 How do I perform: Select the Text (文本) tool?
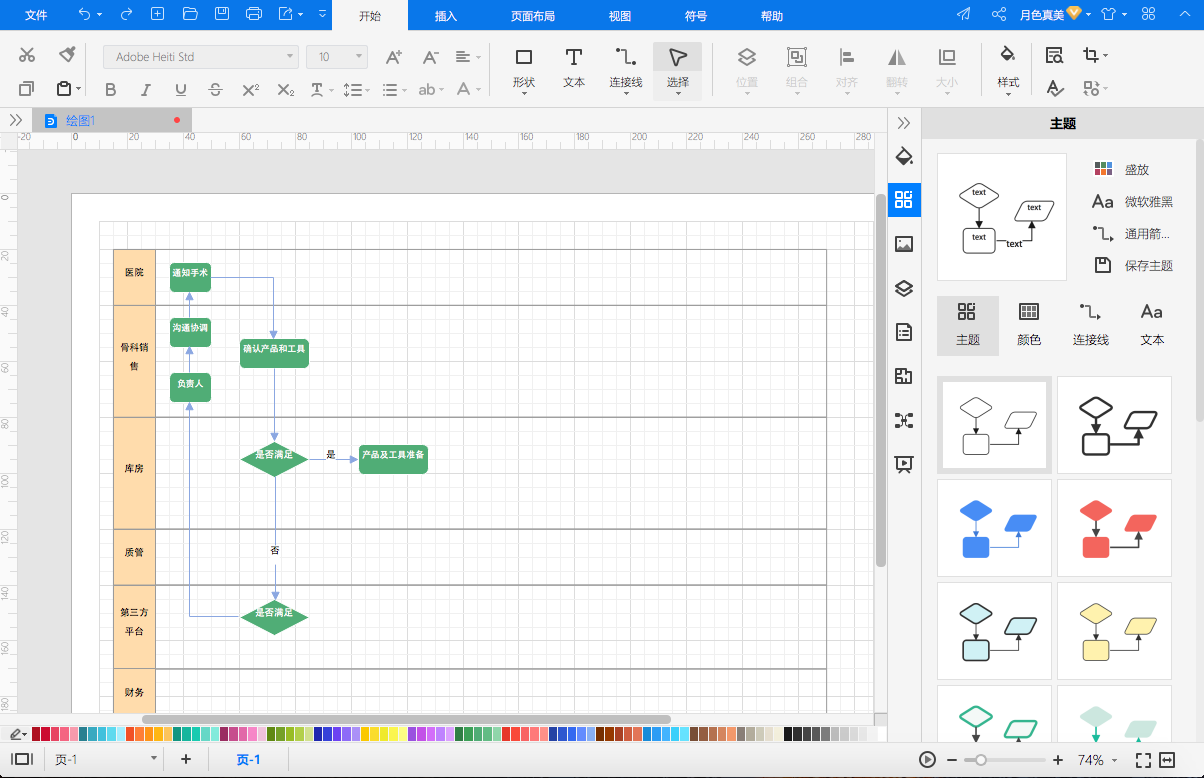(573, 67)
